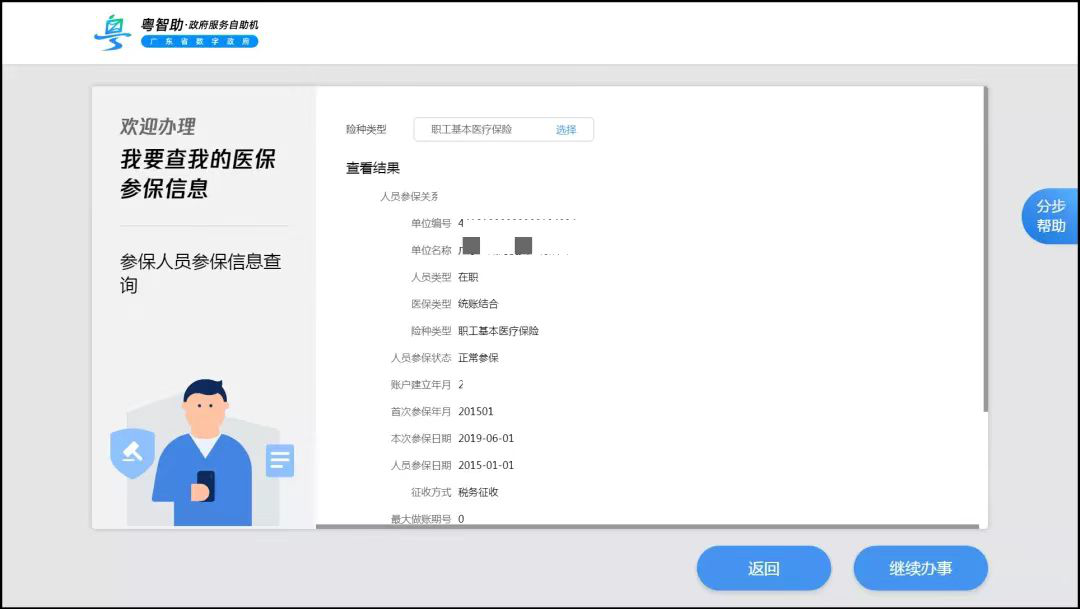Click the 征收方式 value 税务征收
The height and width of the screenshot is (609, 1080).
pyautogui.click(x=478, y=492)
